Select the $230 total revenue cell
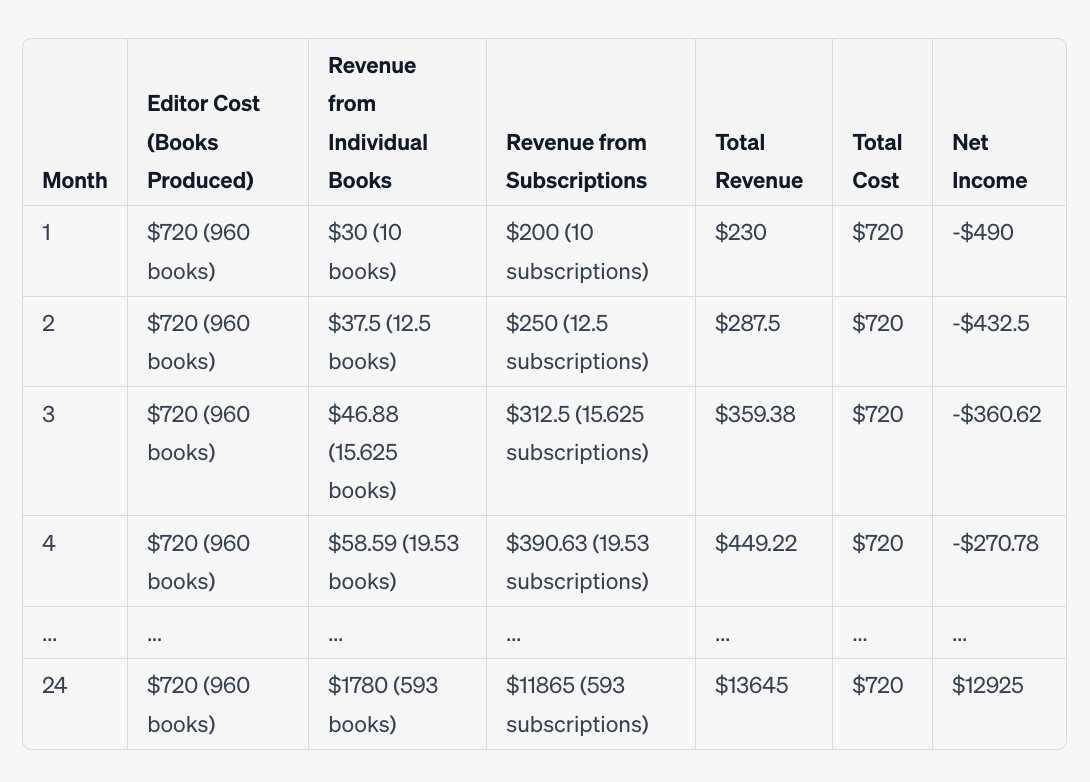This screenshot has width=1090, height=782. pos(741,233)
